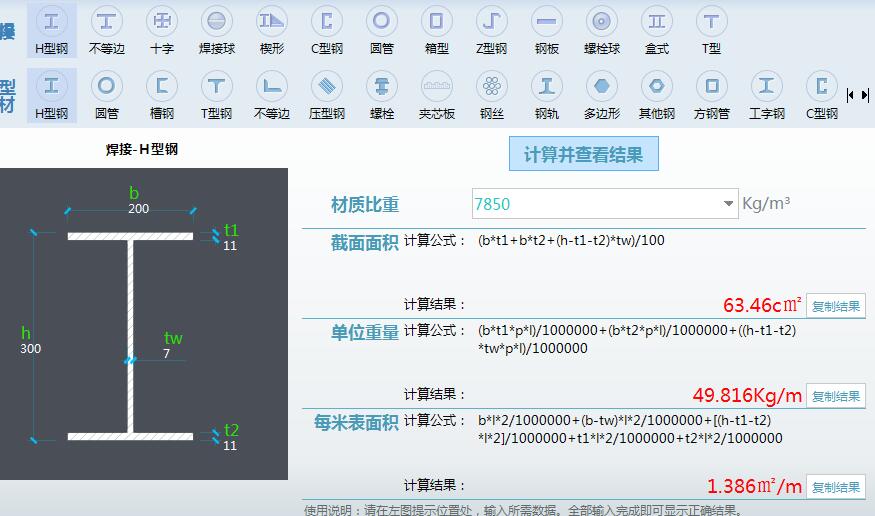Select C型钢 in the profile row

pos(822,95)
